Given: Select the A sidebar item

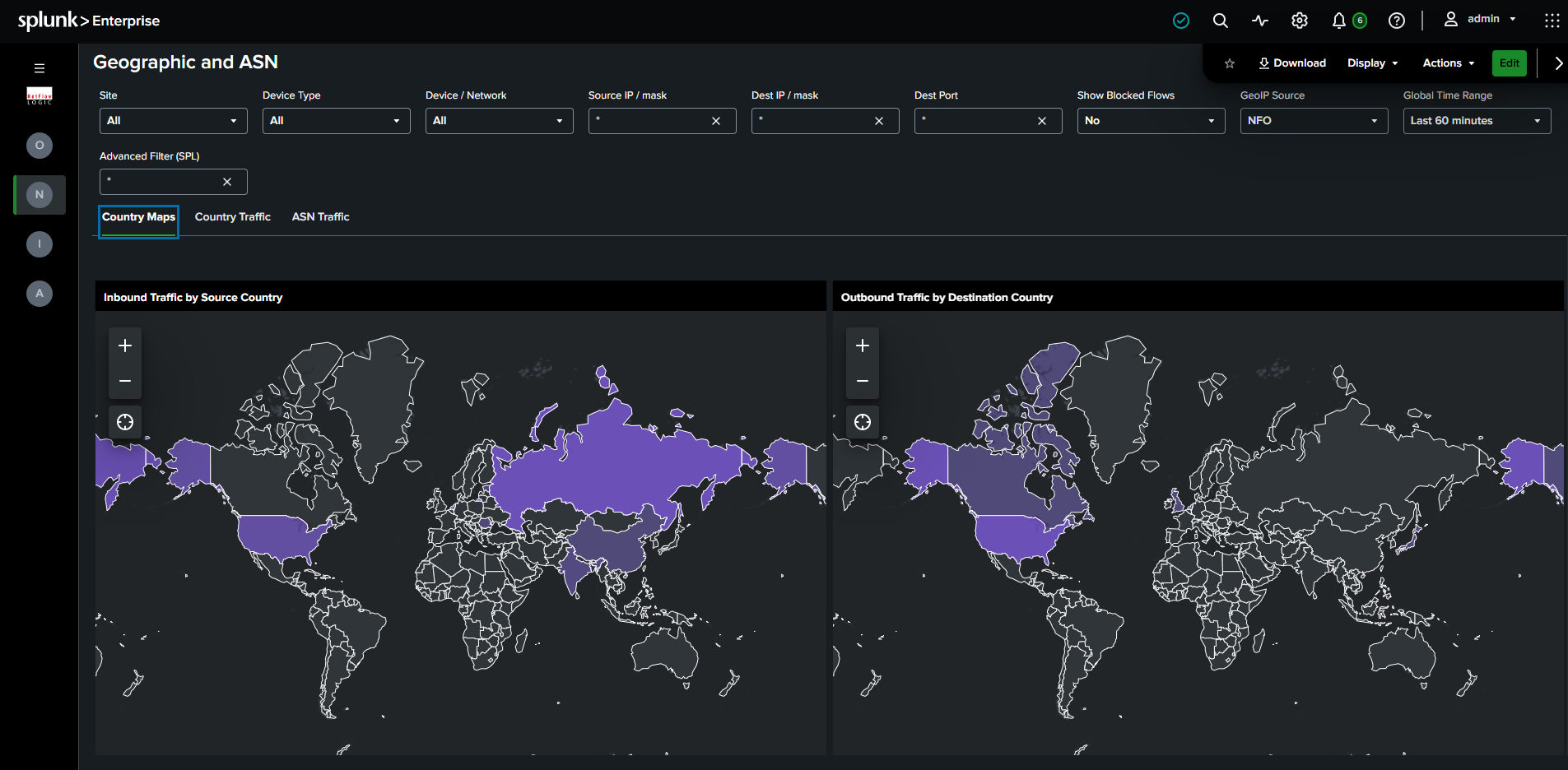Looking at the screenshot, I should click(40, 294).
